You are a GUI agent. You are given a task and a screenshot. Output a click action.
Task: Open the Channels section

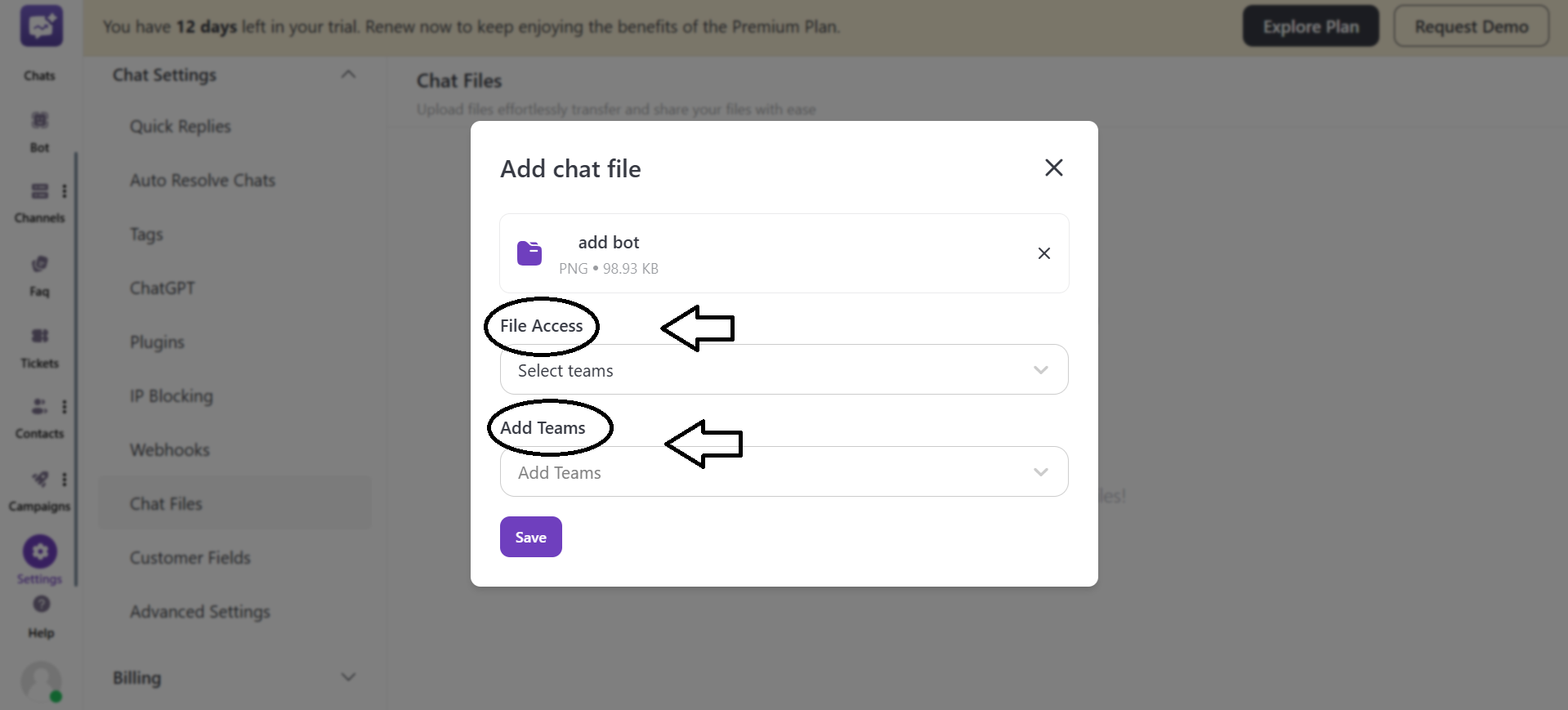tap(39, 200)
